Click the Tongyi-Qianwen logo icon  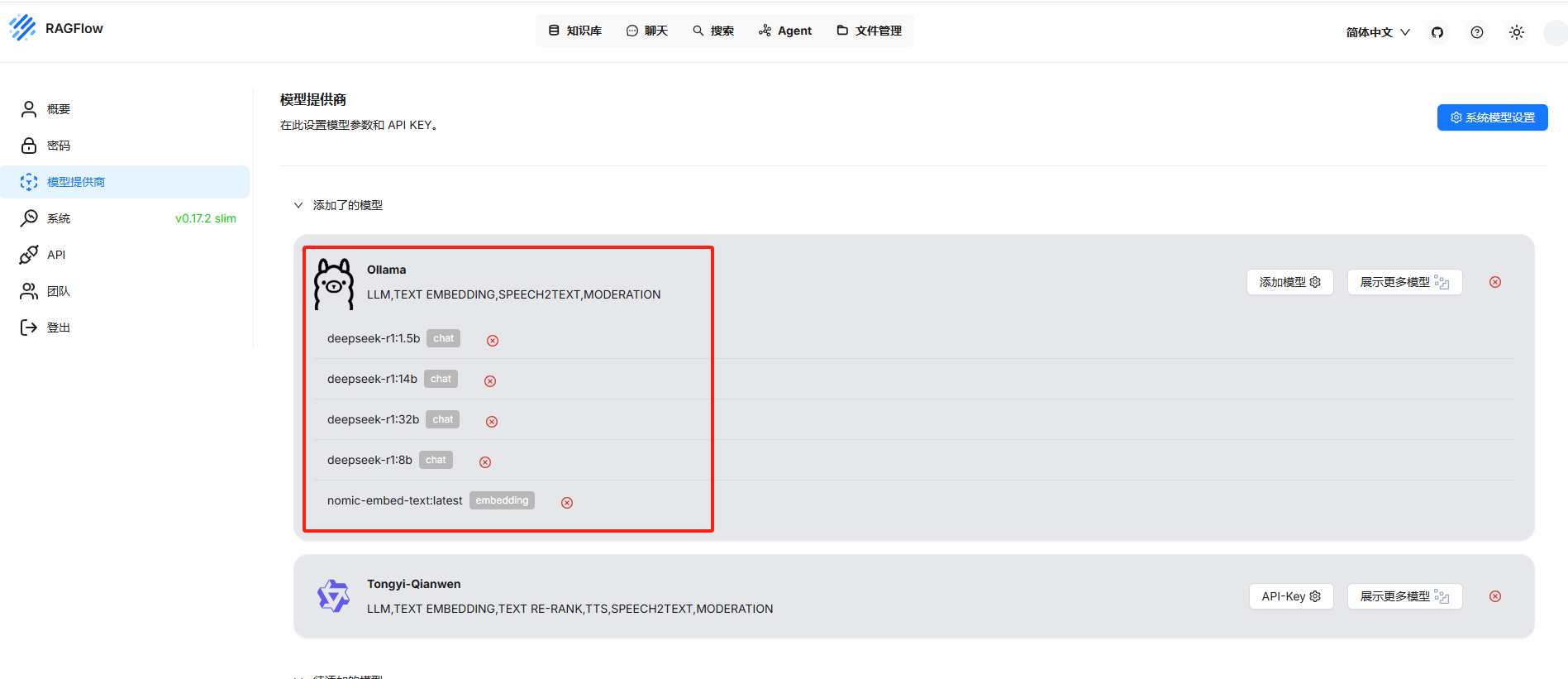334,595
